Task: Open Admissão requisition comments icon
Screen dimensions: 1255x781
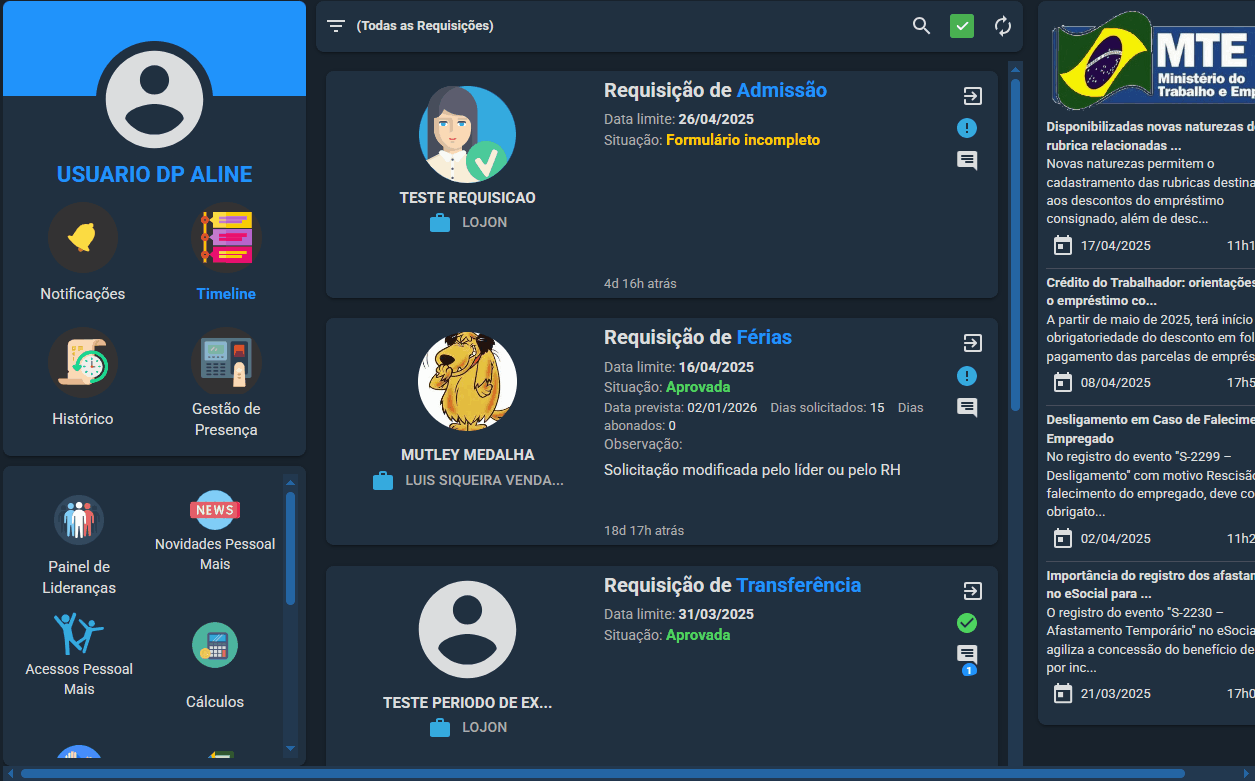Action: [967, 160]
